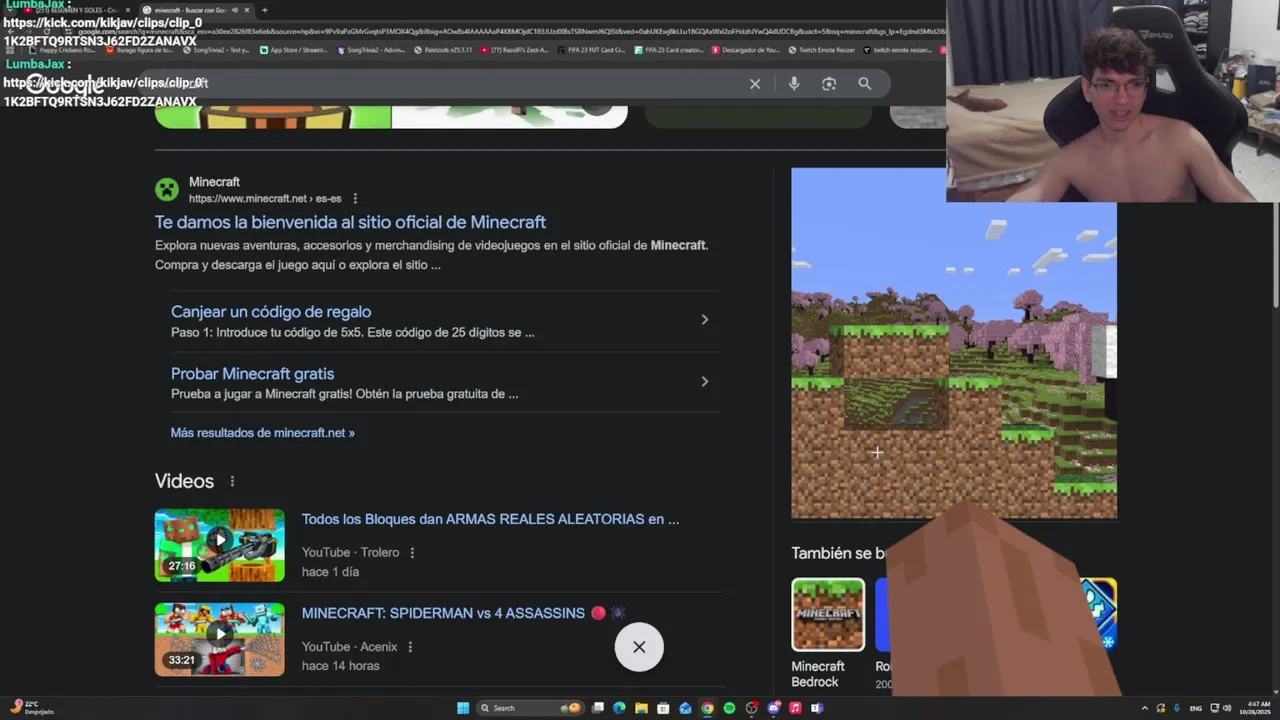Viewport: 1280px width, 720px height.
Task: Open the Descargador de YouTube bookmark
Action: 746,50
